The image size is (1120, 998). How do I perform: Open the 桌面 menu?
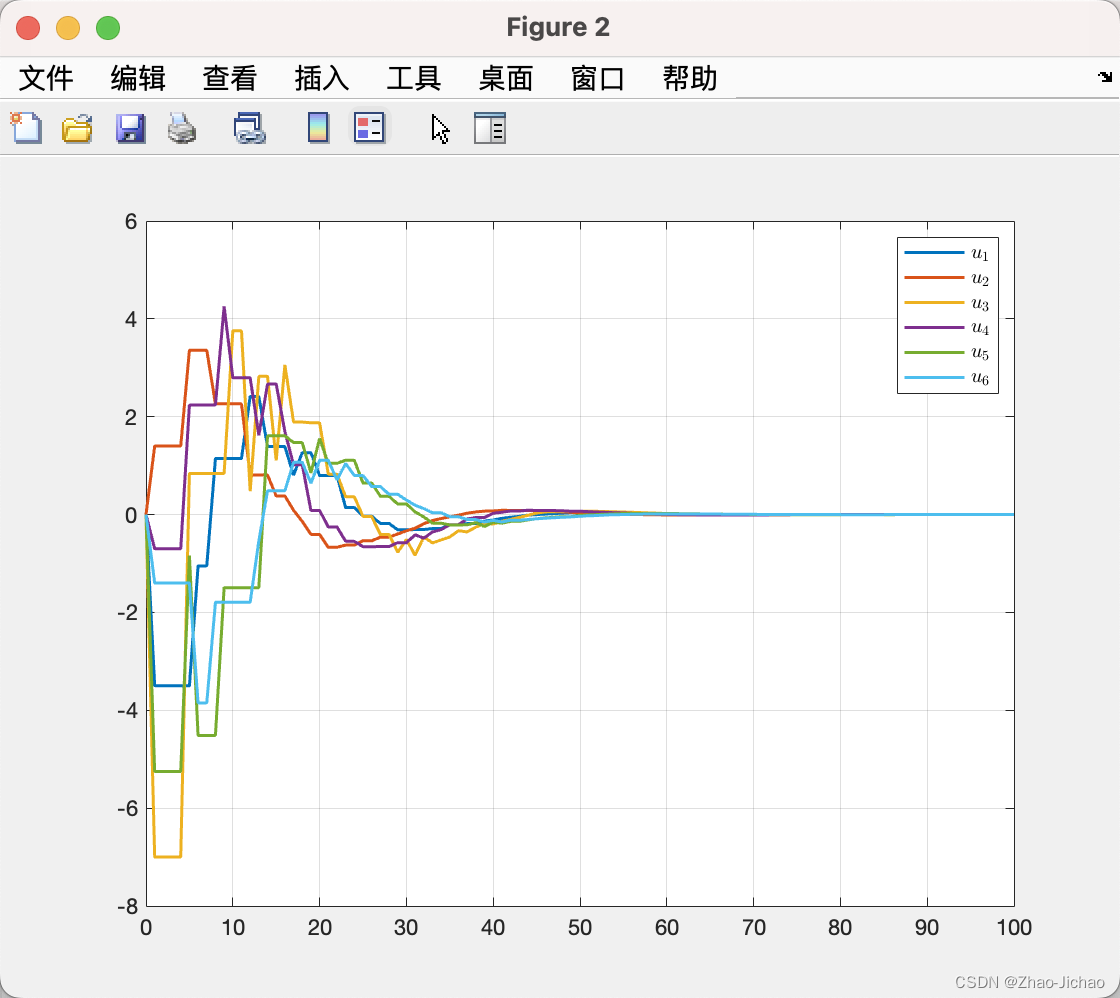[x=506, y=78]
